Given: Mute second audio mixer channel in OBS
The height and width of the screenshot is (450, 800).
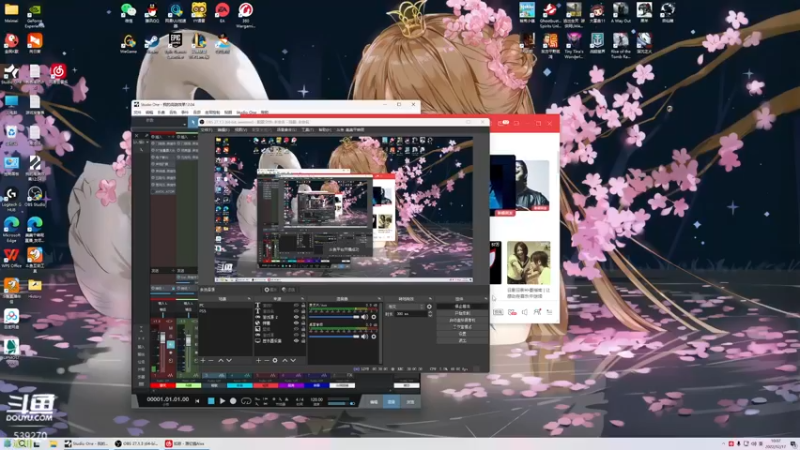Looking at the screenshot, I should (364, 336).
